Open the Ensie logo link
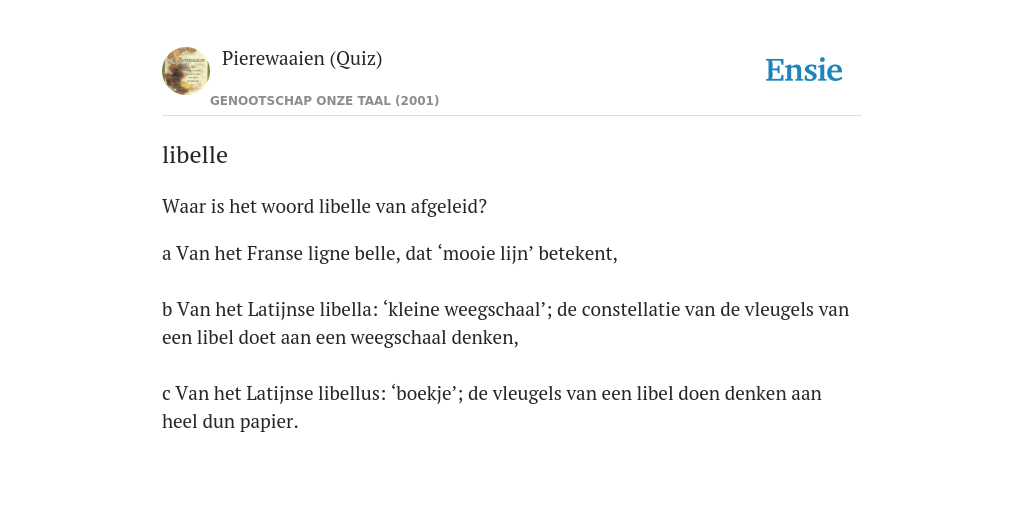 (804, 70)
